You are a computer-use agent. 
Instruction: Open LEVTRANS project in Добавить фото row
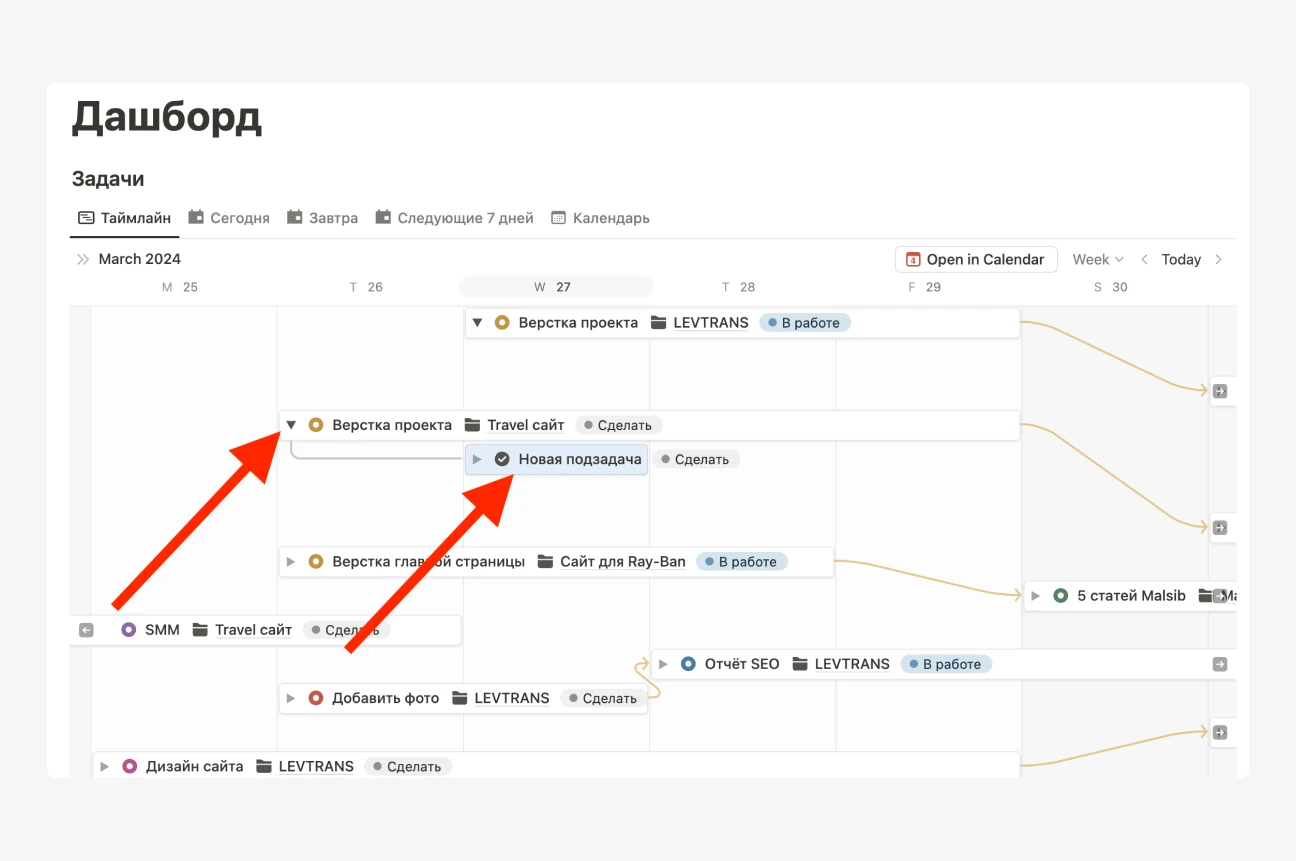coord(512,698)
